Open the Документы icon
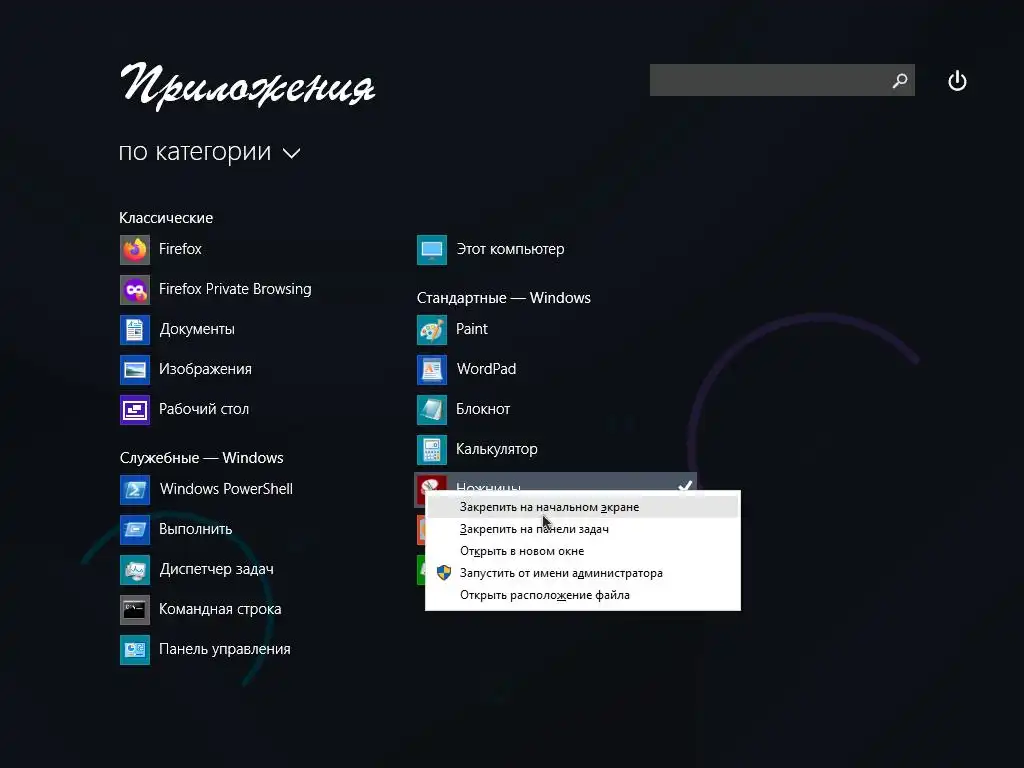The width and height of the screenshot is (1024, 768). tap(135, 330)
